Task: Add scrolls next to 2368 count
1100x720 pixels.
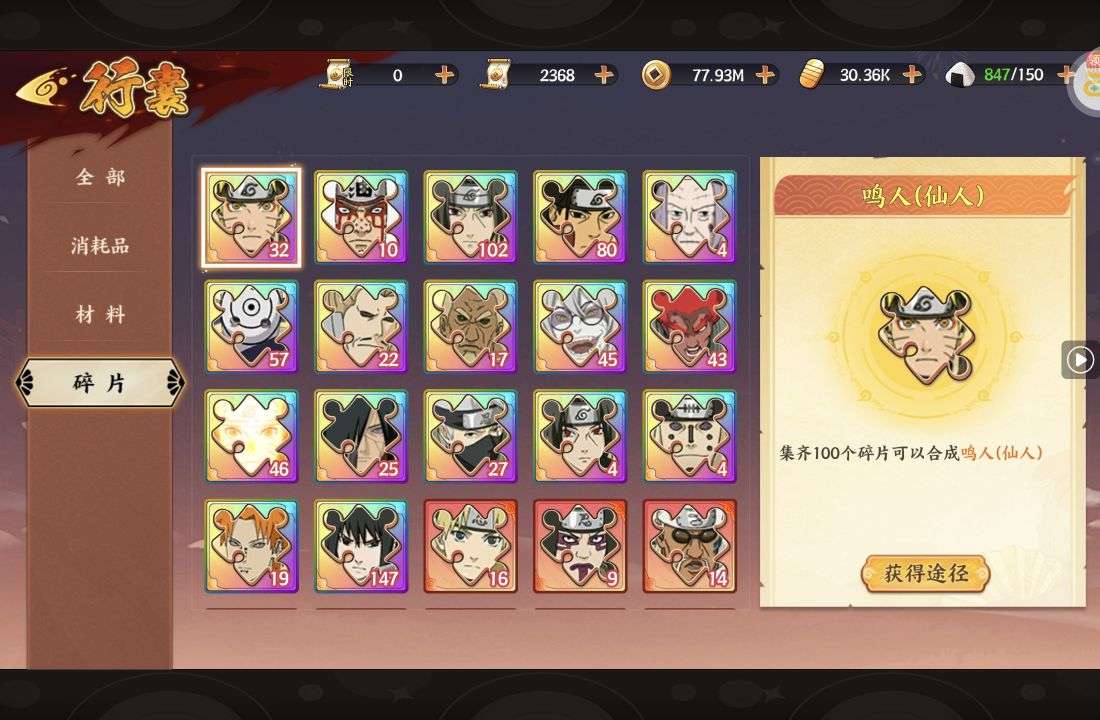Action: (x=603, y=74)
